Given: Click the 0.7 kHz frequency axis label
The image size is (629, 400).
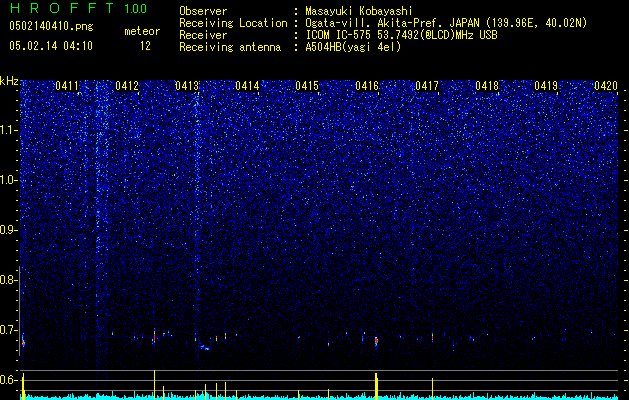Looking at the screenshot, I should coord(8,330).
